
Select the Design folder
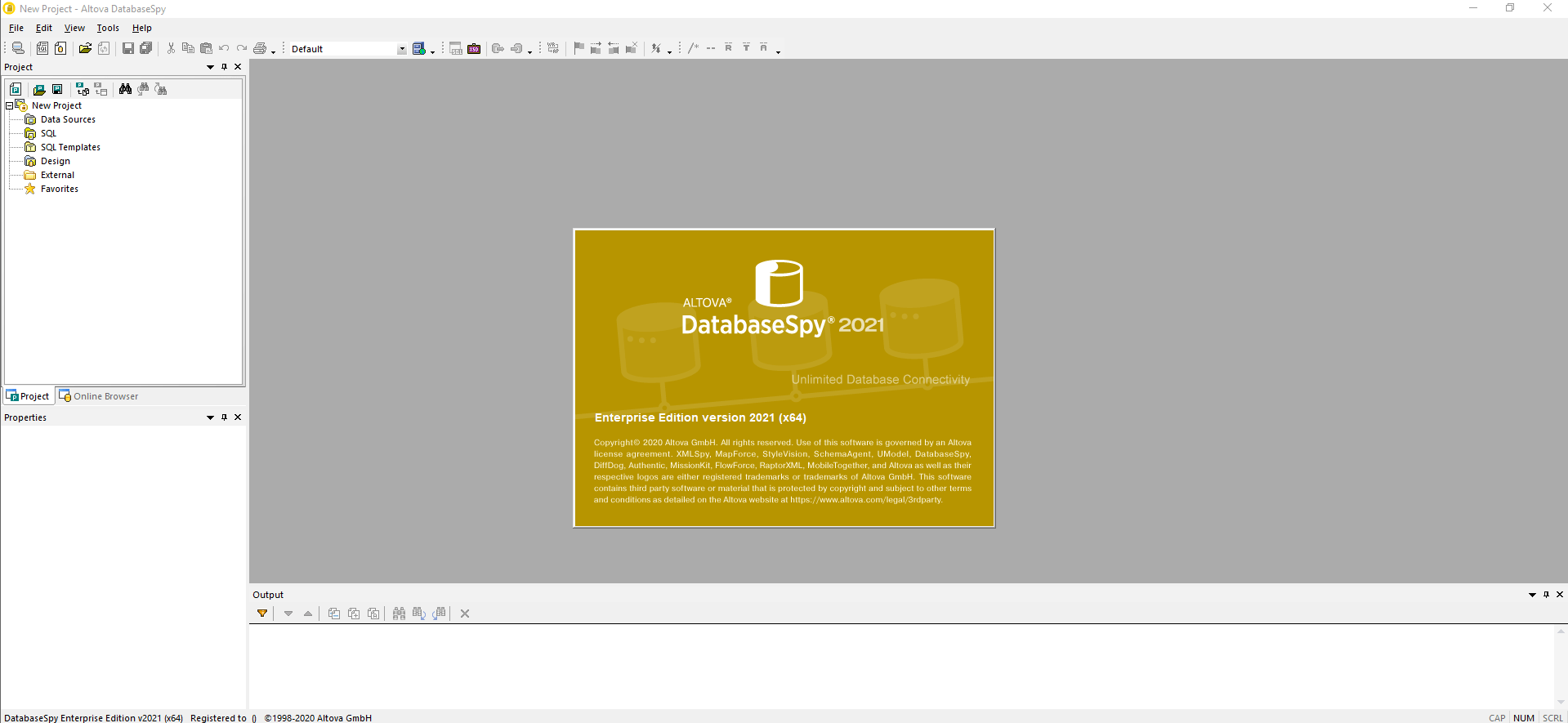(x=56, y=161)
